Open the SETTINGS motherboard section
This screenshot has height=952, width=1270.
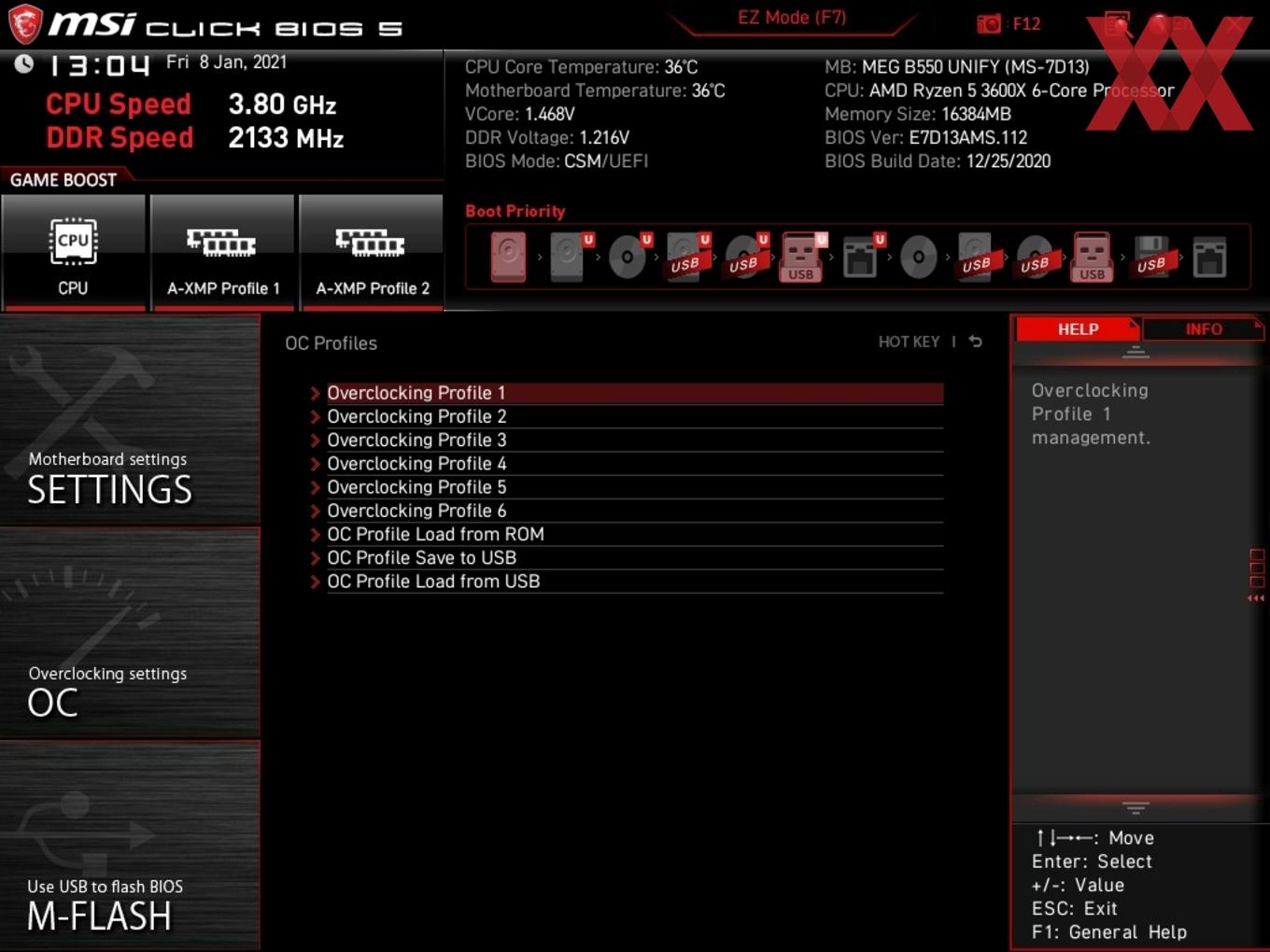point(130,420)
